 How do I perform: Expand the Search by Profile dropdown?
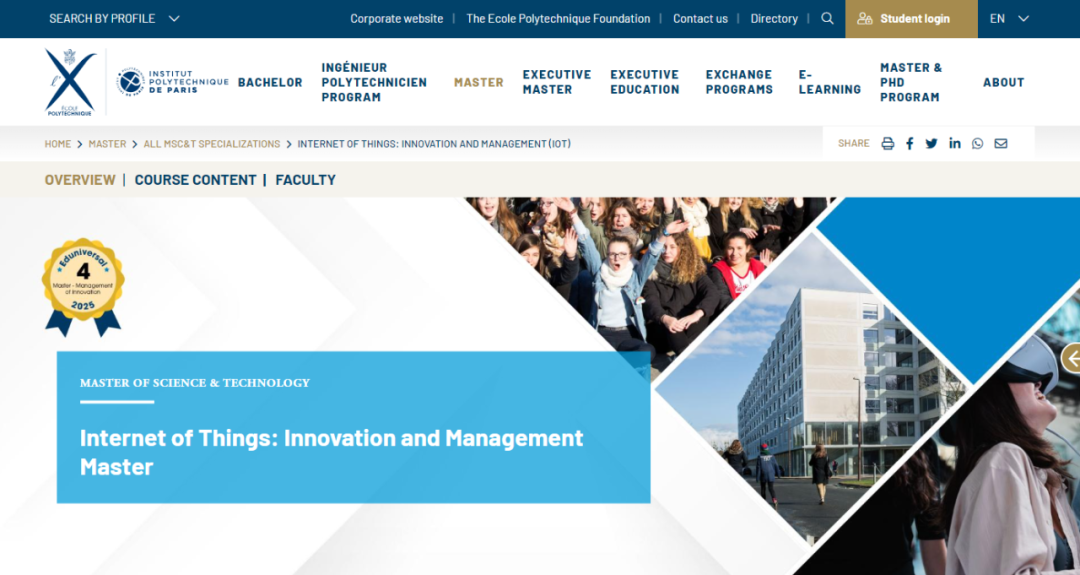114,19
